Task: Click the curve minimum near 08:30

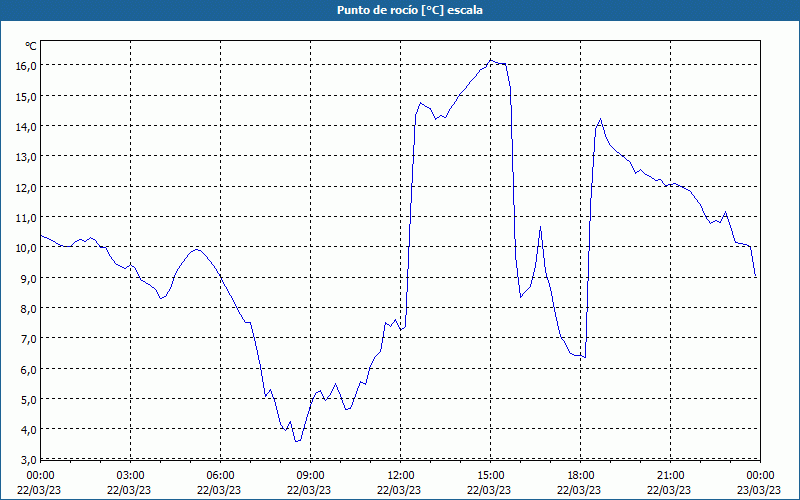Action: pos(296,441)
